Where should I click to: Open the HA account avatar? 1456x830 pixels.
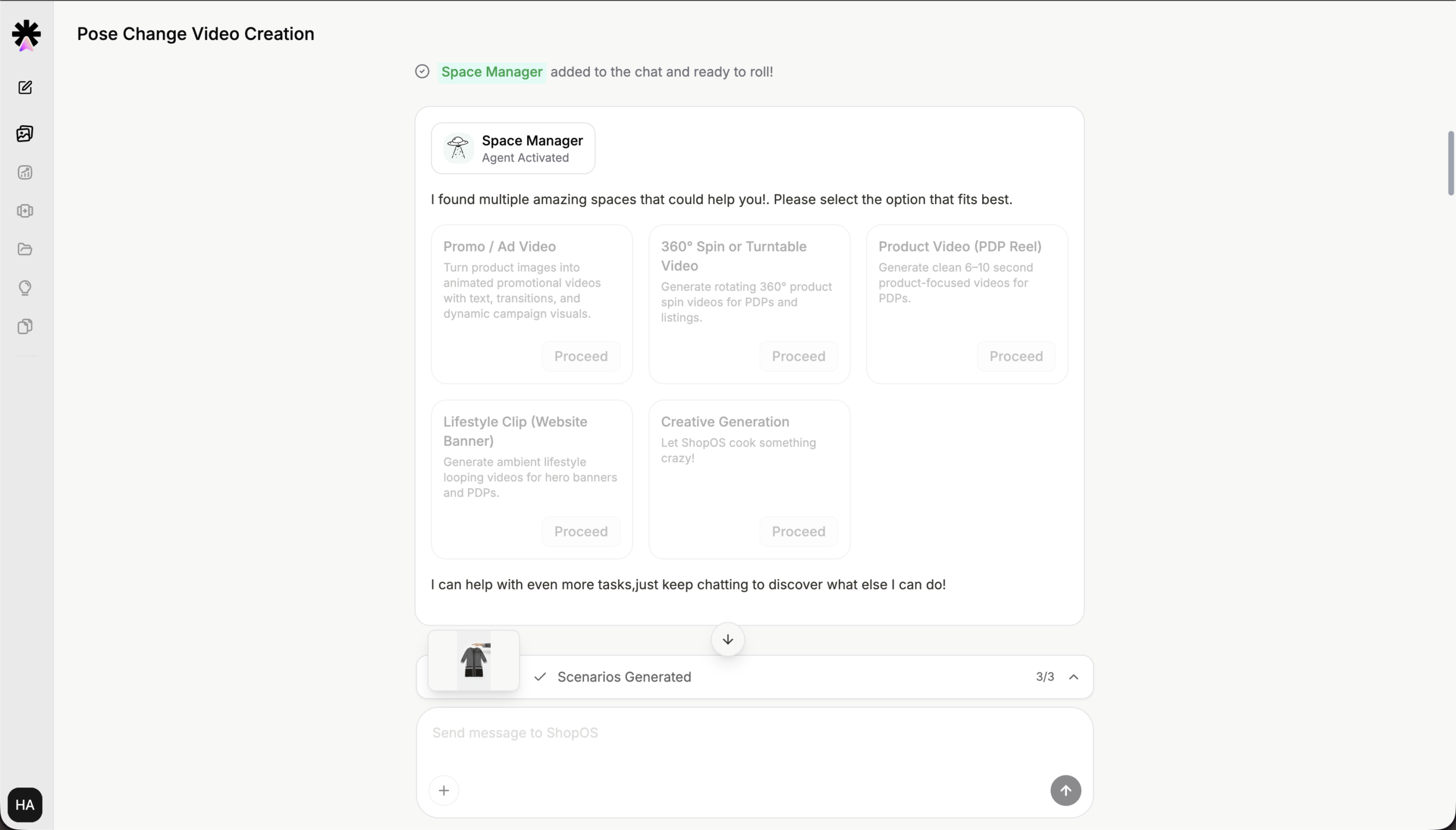coord(24,804)
